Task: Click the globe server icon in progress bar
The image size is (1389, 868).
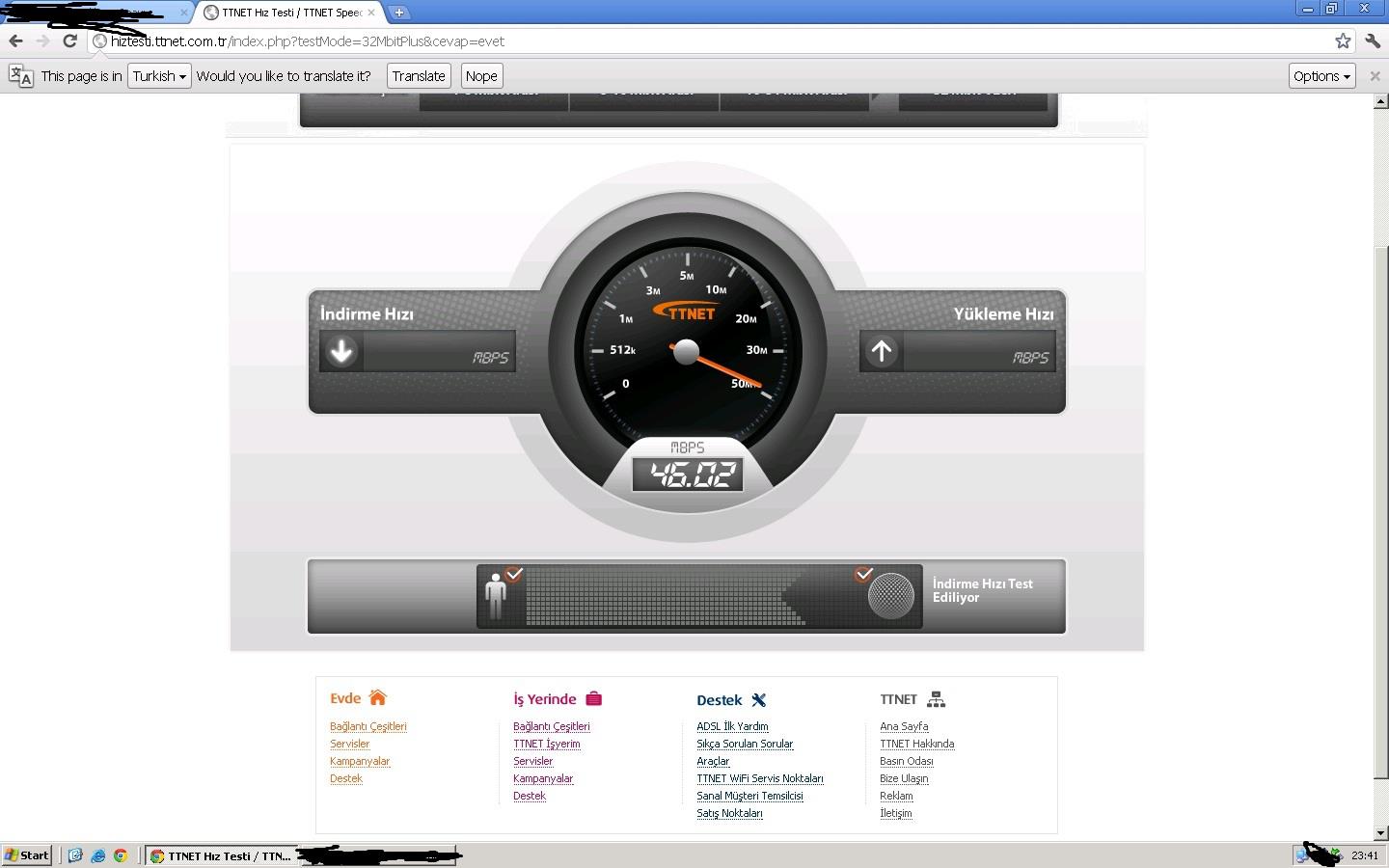Action: click(890, 596)
